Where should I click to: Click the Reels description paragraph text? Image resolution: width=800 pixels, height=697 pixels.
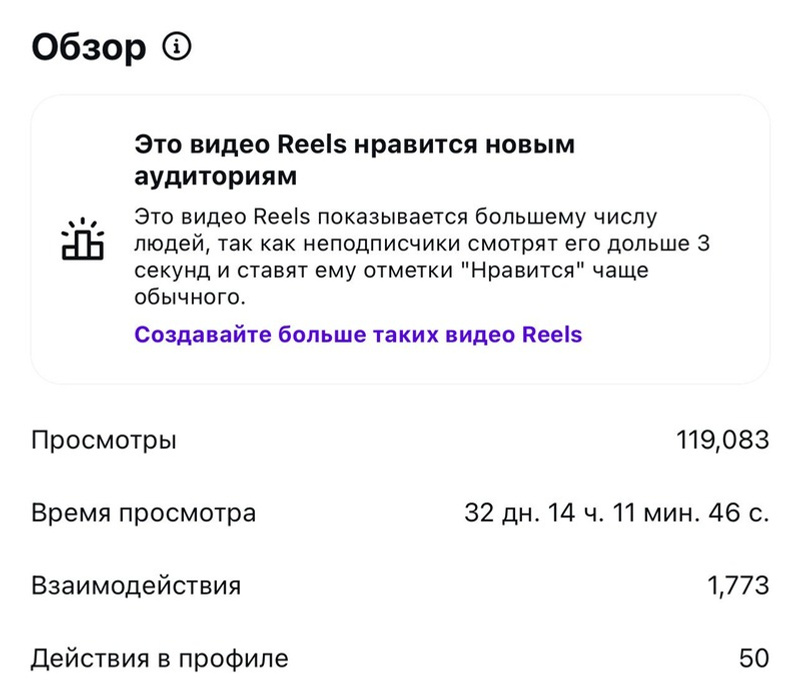422,257
